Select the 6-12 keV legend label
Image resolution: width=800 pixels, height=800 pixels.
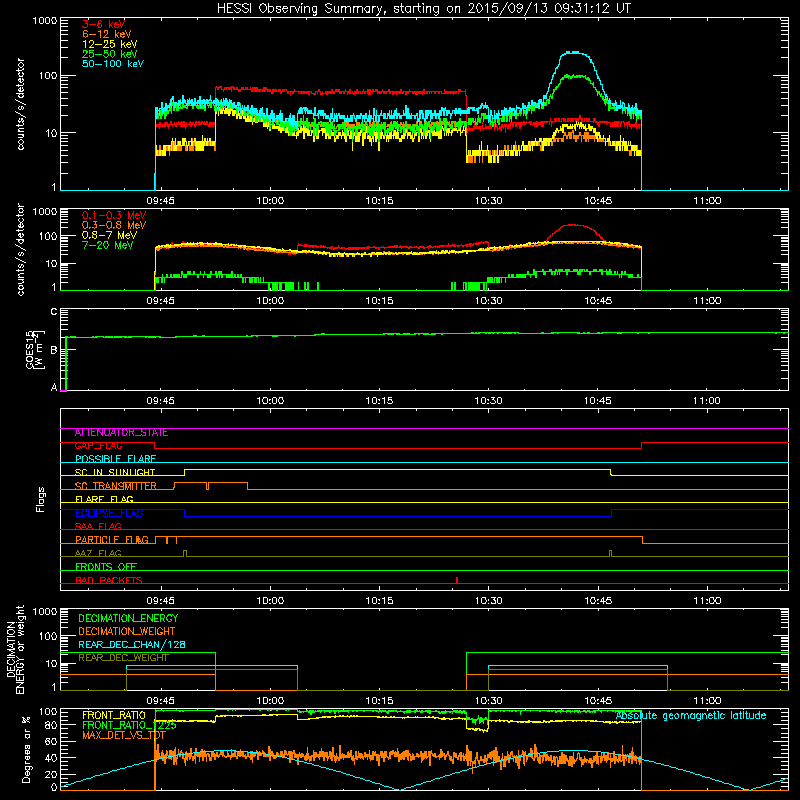click(107, 34)
